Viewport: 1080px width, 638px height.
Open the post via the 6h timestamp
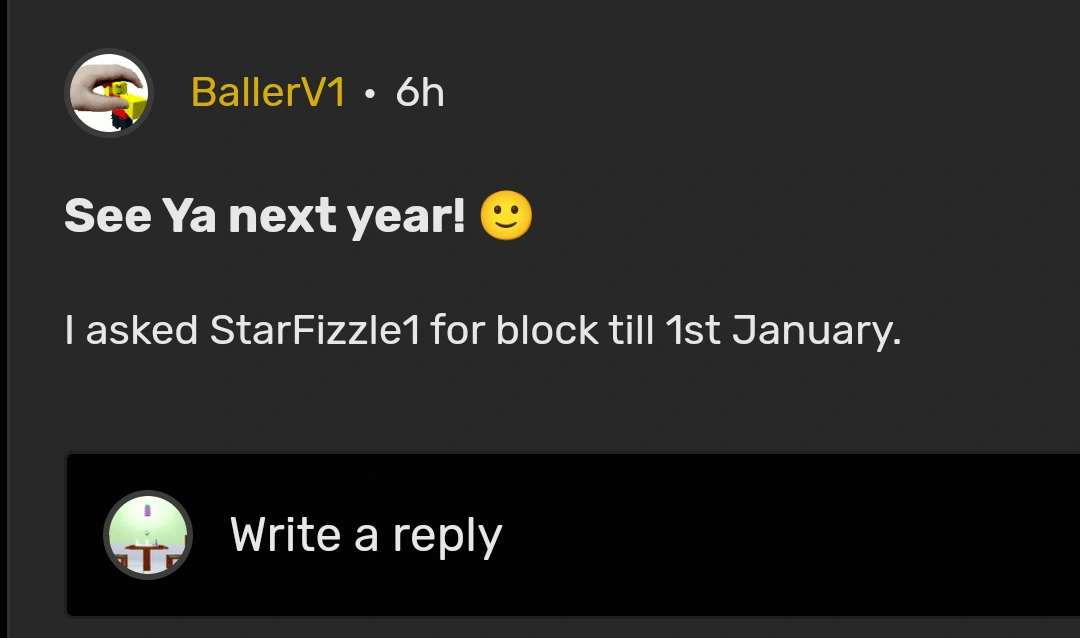click(420, 93)
